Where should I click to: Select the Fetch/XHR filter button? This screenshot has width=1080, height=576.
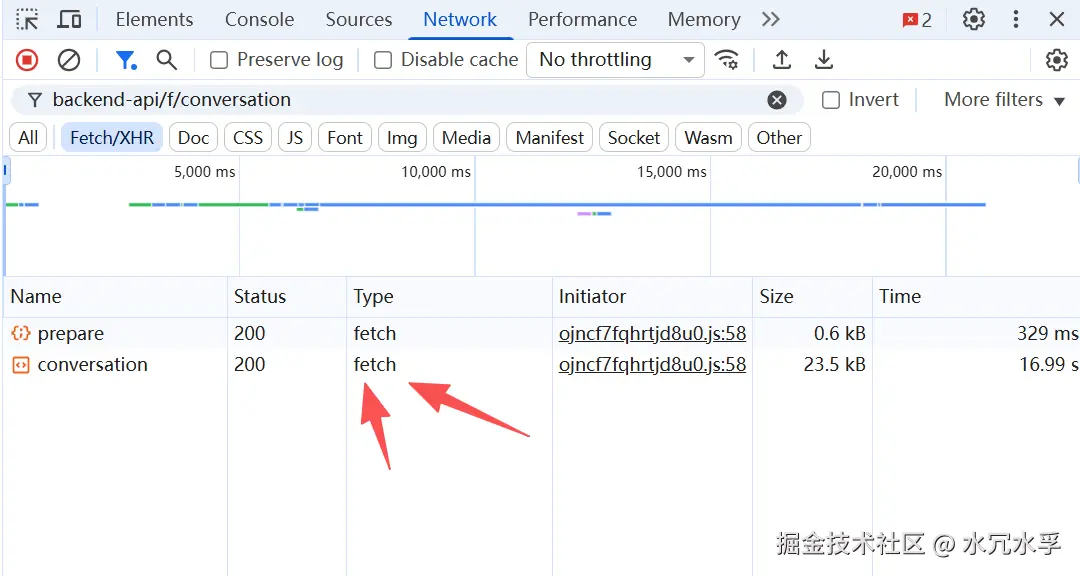[112, 138]
